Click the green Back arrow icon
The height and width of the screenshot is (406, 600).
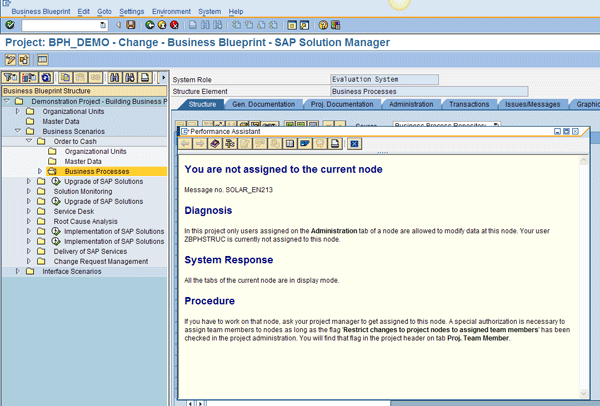tap(150, 24)
